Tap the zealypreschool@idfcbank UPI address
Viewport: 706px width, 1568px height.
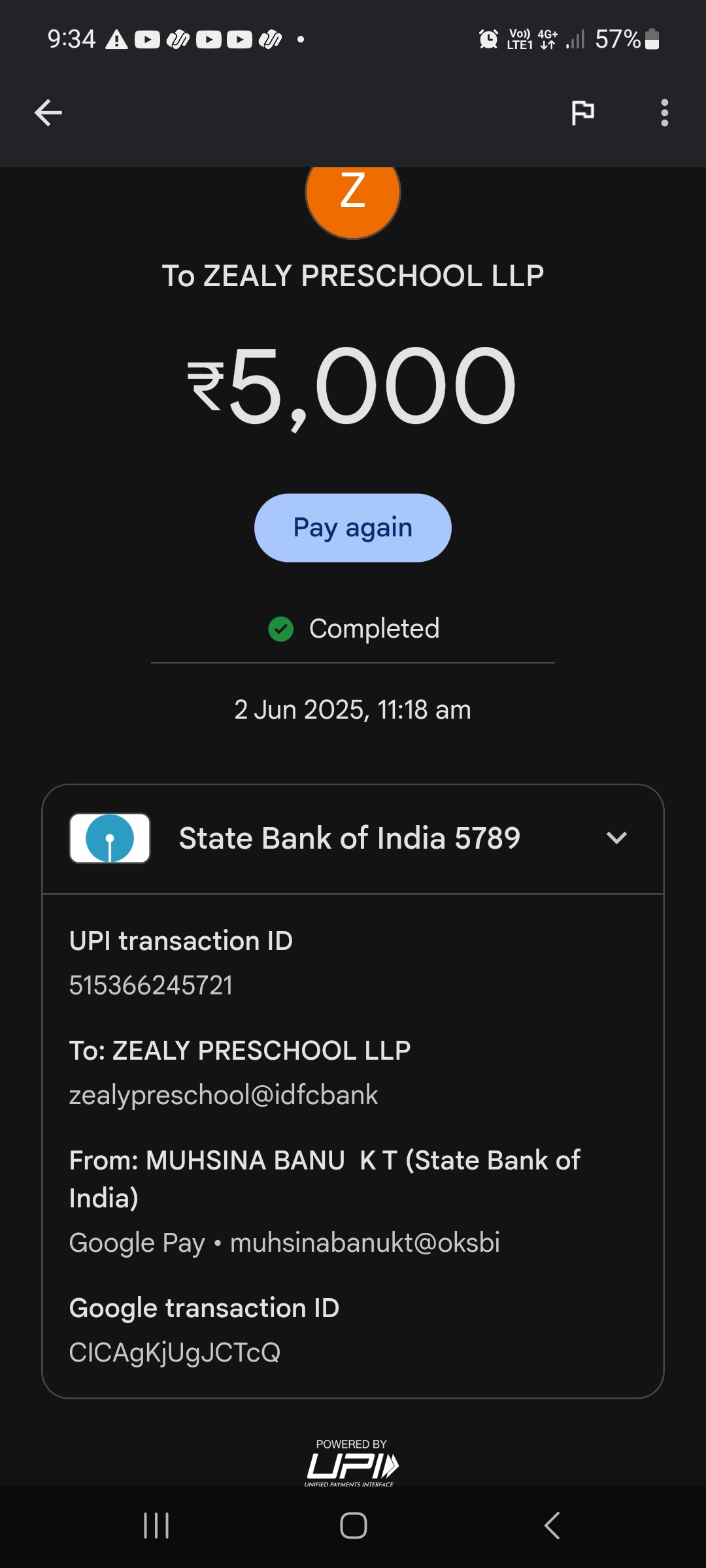(x=224, y=1095)
